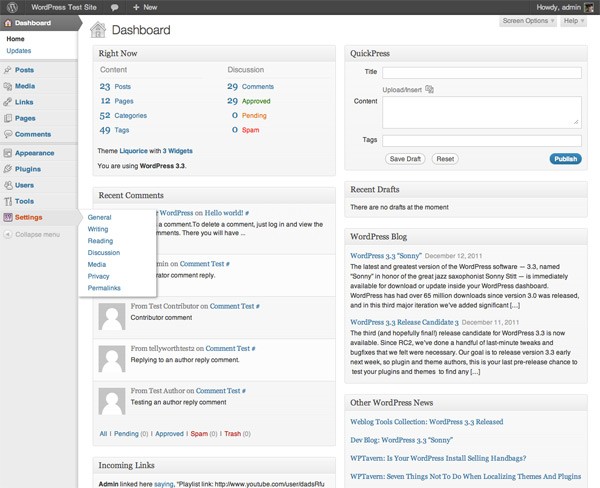Click the Tools icon in sidebar
This screenshot has width=600, height=488.
click(x=8, y=201)
